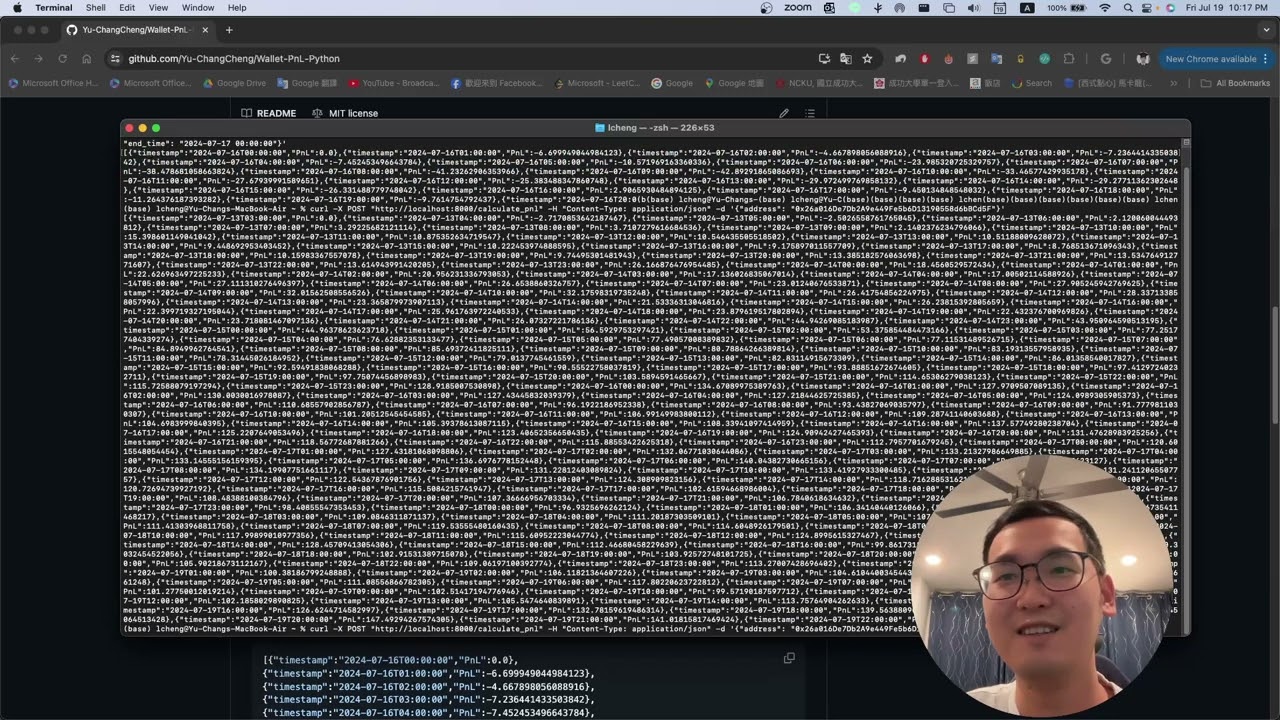Switch to the README tab on GitHub
The width and height of the screenshot is (1280, 720).
[x=269, y=113]
